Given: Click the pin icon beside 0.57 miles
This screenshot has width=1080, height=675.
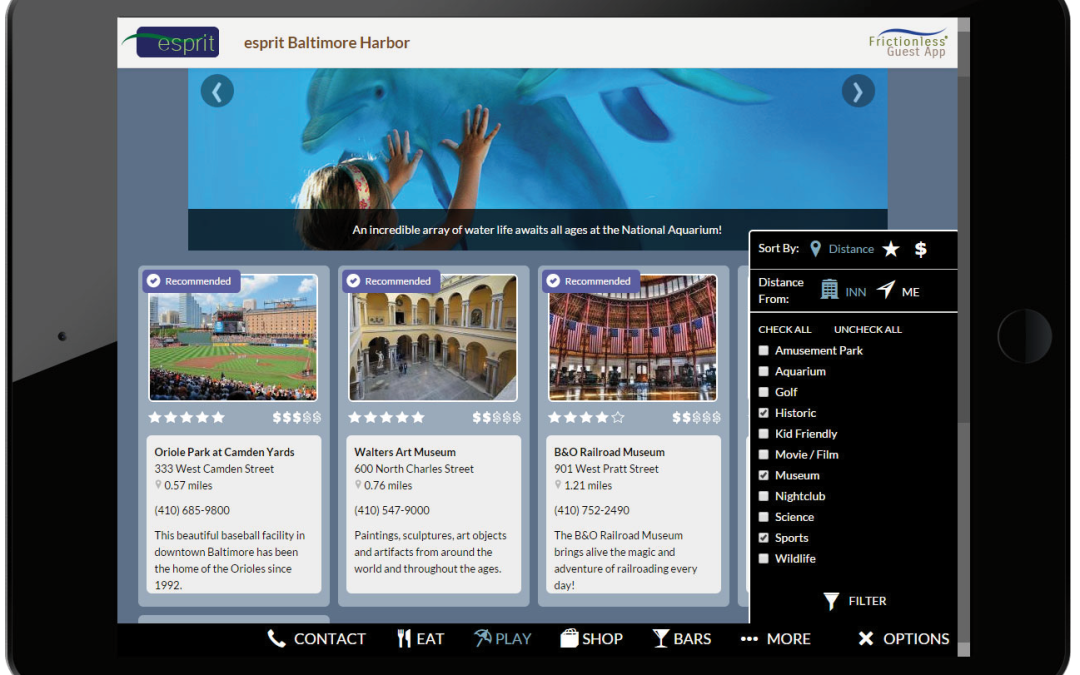Looking at the screenshot, I should (x=158, y=485).
